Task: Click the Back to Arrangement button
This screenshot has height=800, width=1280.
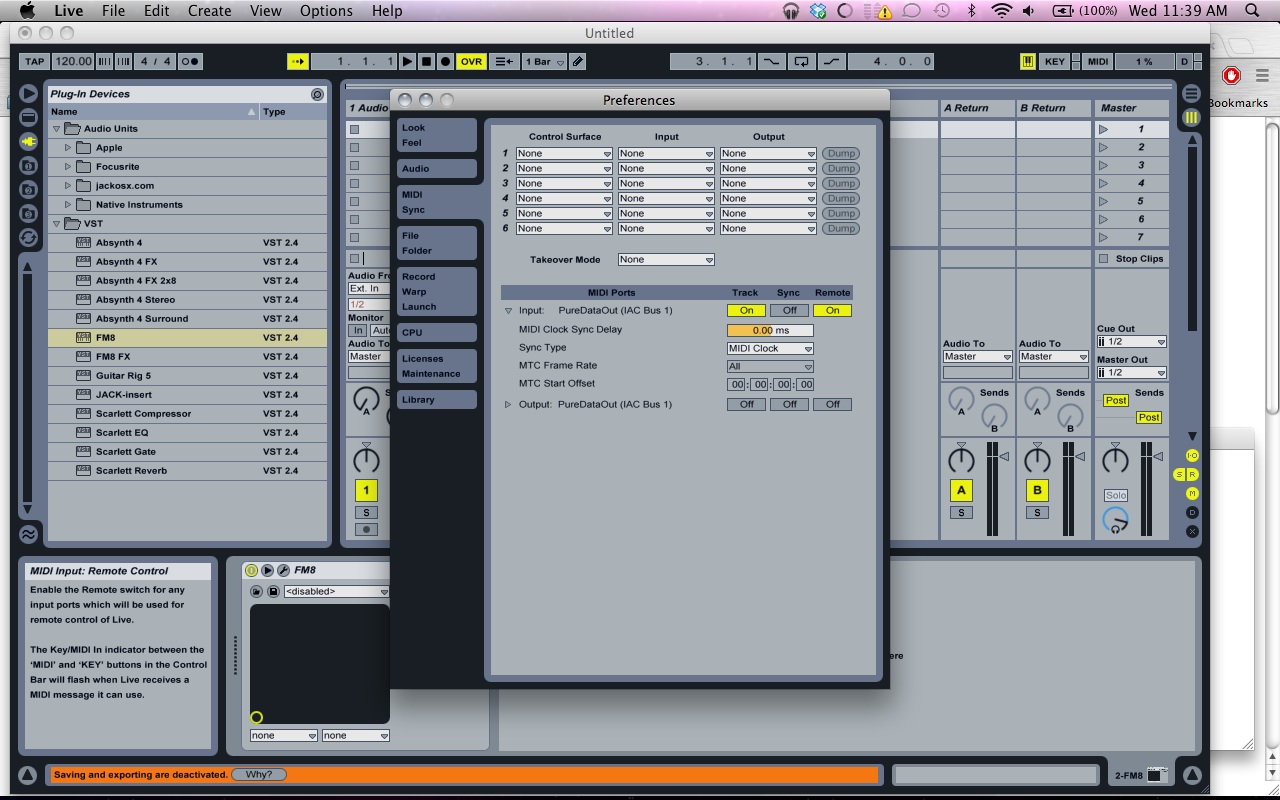Action: coord(505,61)
